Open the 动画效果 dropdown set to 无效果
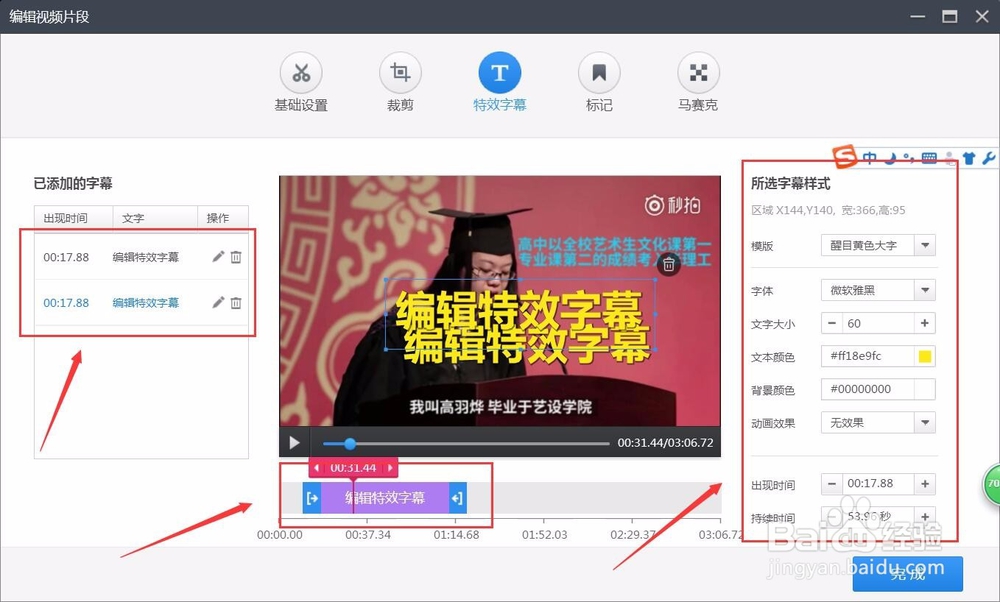The image size is (1000, 602). 926,422
